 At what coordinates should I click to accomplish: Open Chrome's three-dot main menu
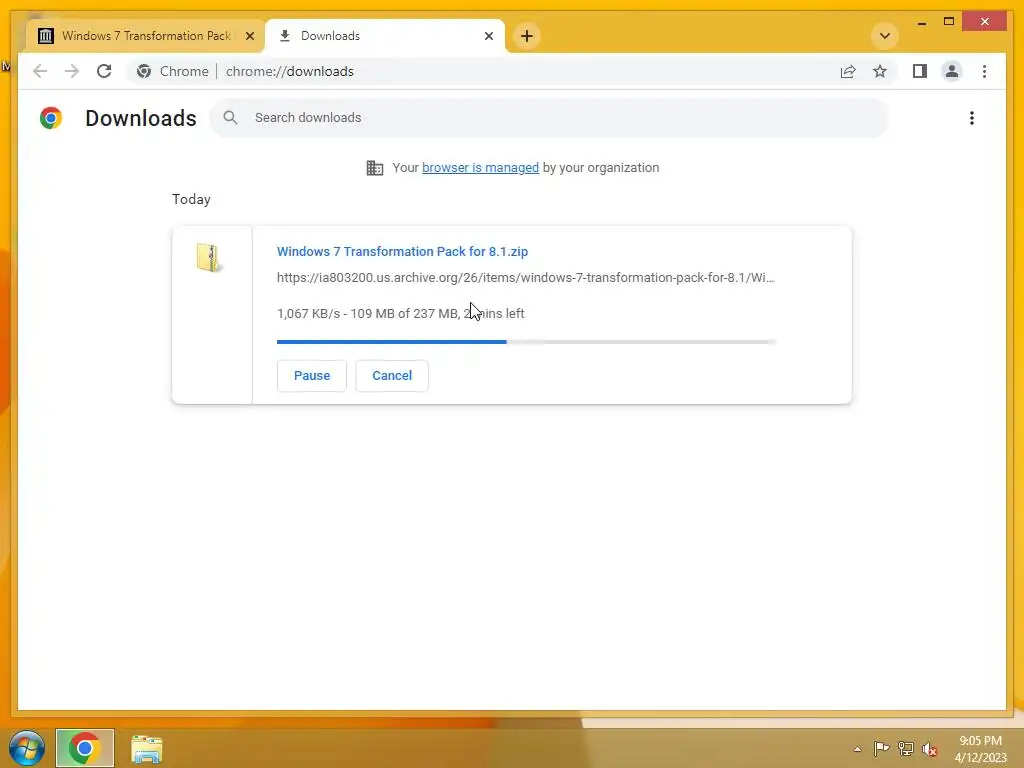984,71
